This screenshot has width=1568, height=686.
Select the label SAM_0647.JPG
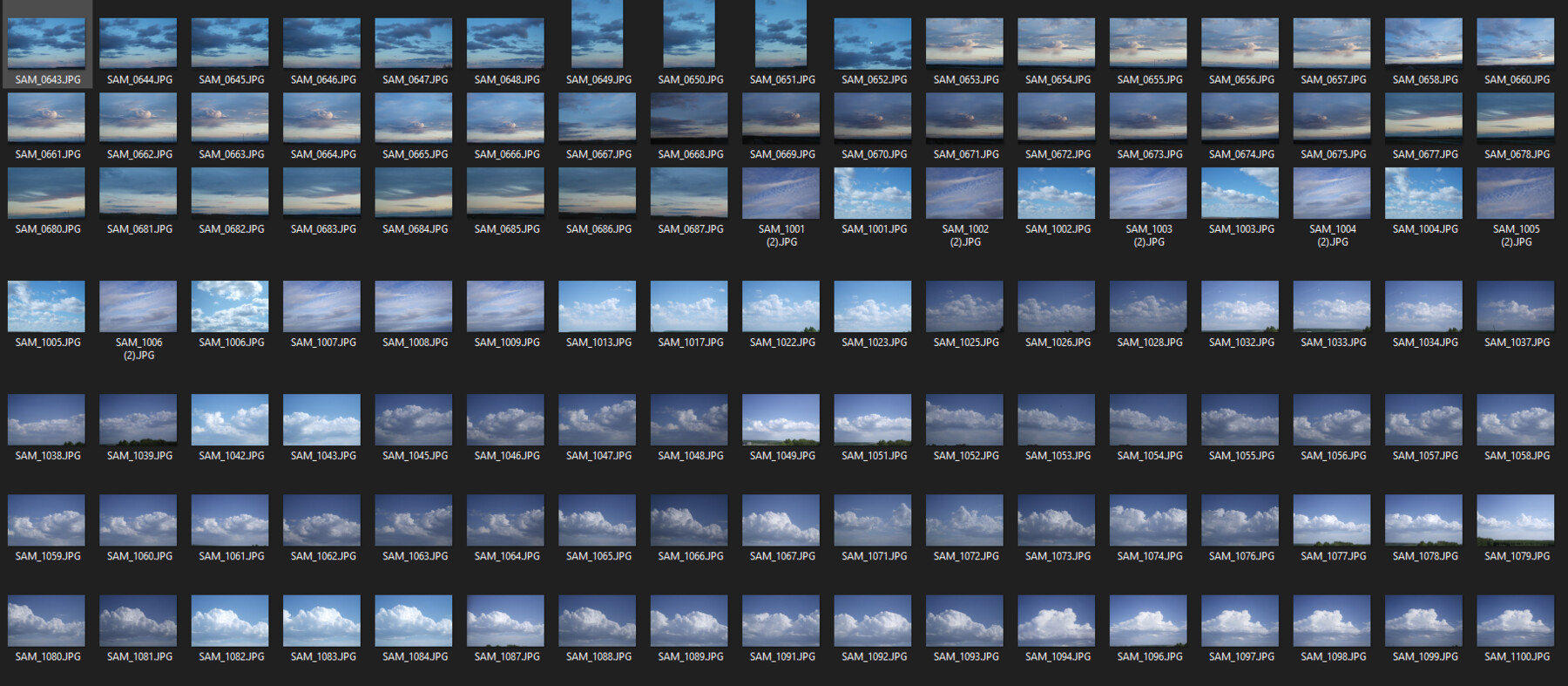(x=416, y=79)
